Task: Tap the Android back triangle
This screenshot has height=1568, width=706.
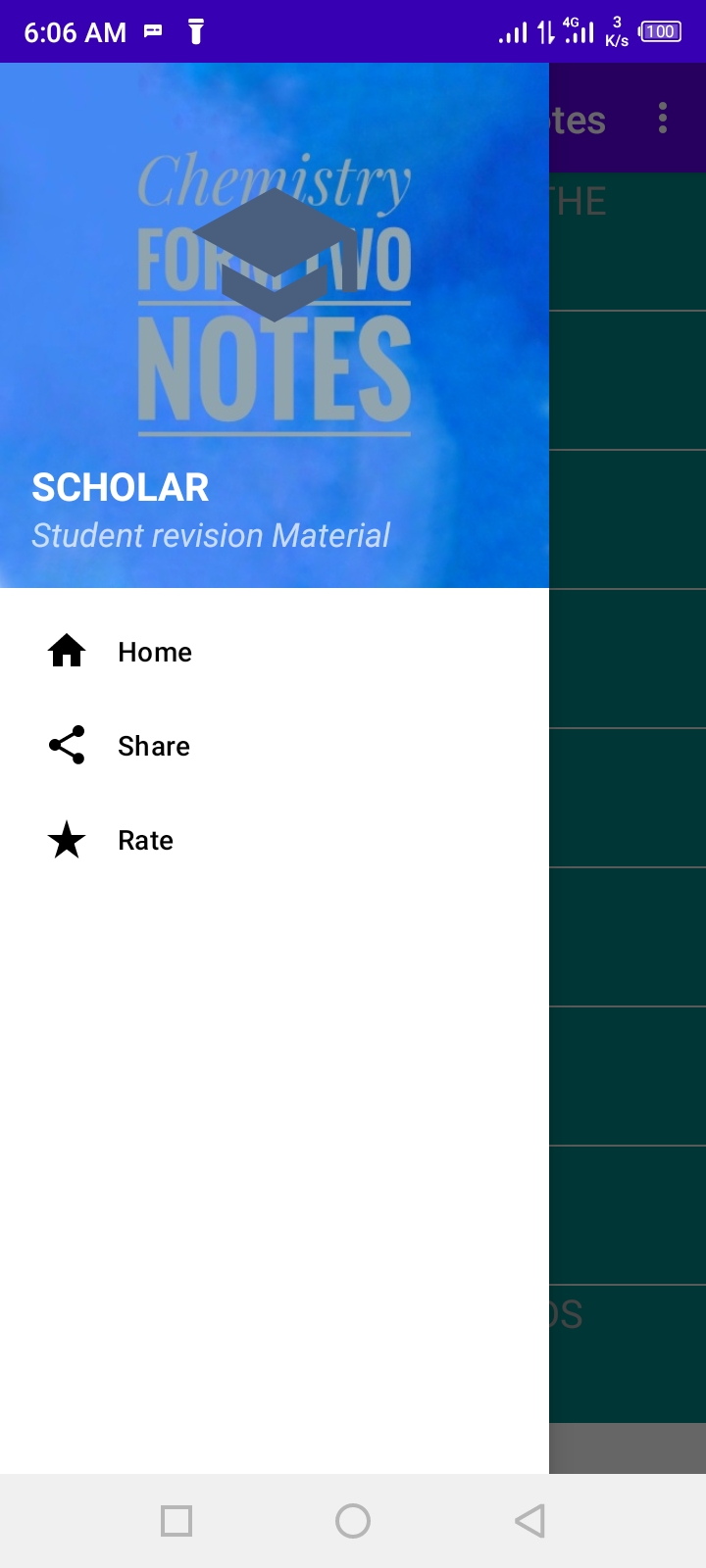Action: [529, 1521]
